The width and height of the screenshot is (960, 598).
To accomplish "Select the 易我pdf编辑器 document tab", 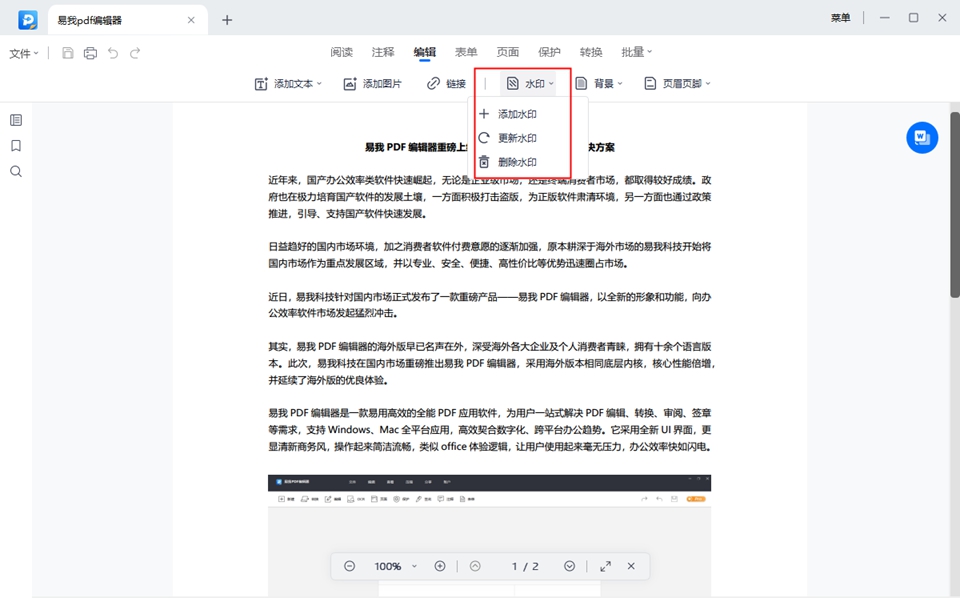I will 127,20.
